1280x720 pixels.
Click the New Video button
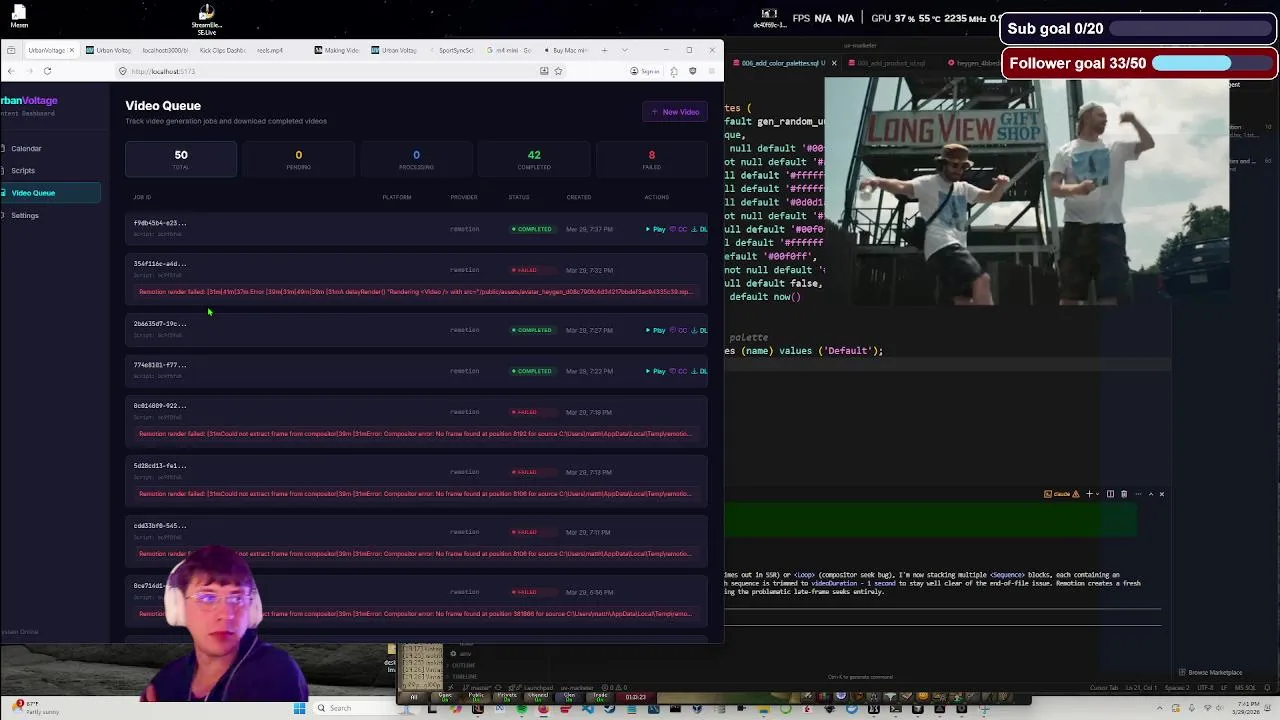pyautogui.click(x=675, y=112)
